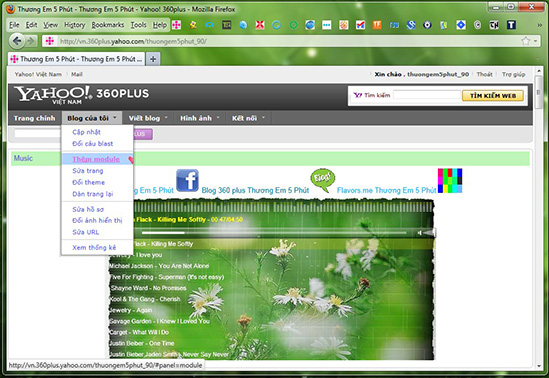Viewport: 549px width, 378px height.
Task: Click the red X bookmark icon
Action: pyautogui.click(x=259, y=25)
